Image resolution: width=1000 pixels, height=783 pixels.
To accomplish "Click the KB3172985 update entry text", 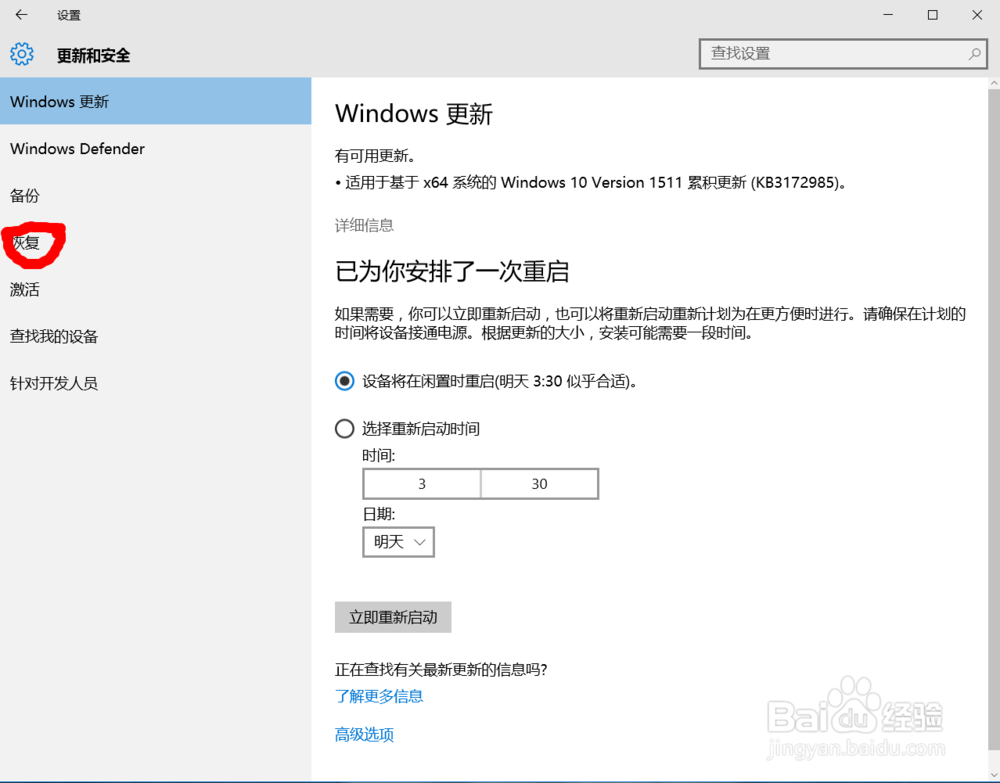I will coord(591,183).
